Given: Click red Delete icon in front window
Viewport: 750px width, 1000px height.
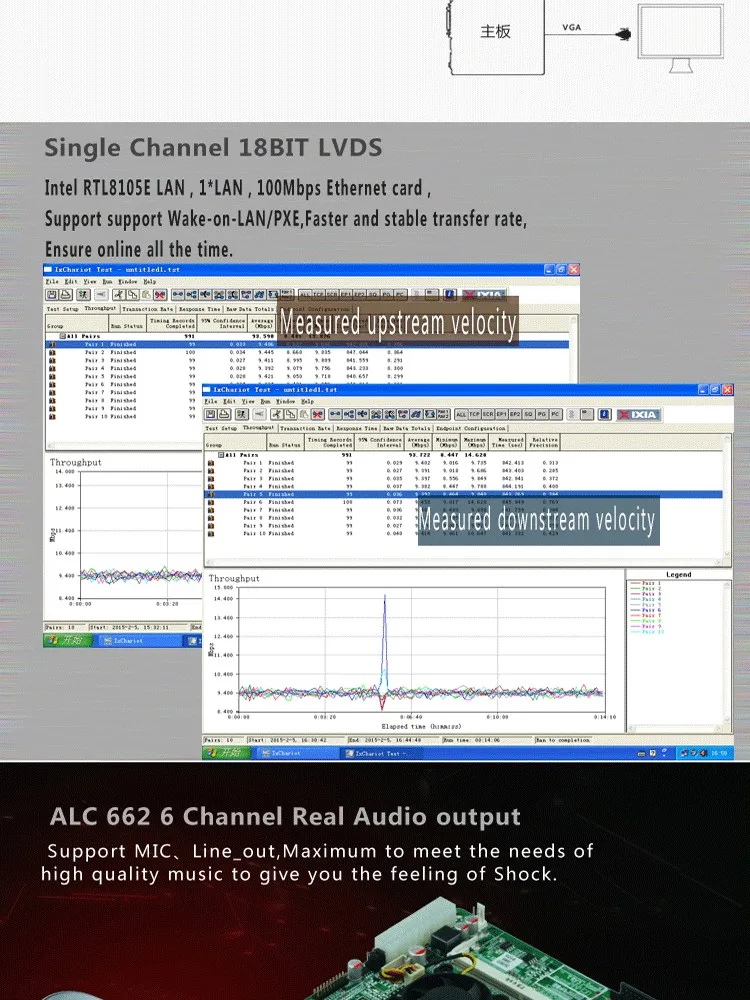Looking at the screenshot, I should (x=317, y=414).
